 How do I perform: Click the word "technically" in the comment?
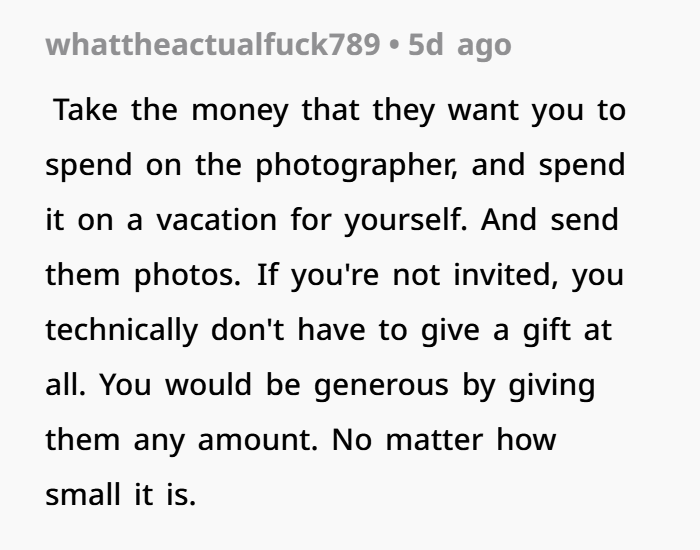point(122,330)
